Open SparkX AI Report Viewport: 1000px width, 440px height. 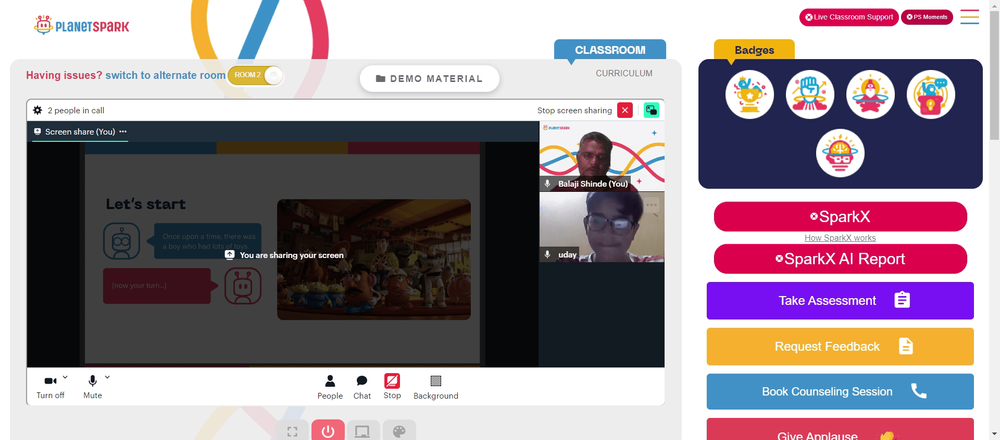[840, 259]
